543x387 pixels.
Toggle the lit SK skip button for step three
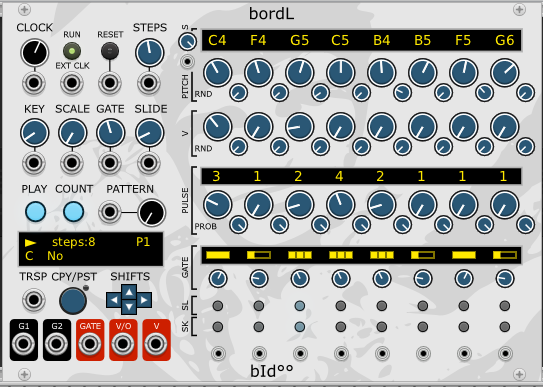click(x=300, y=327)
